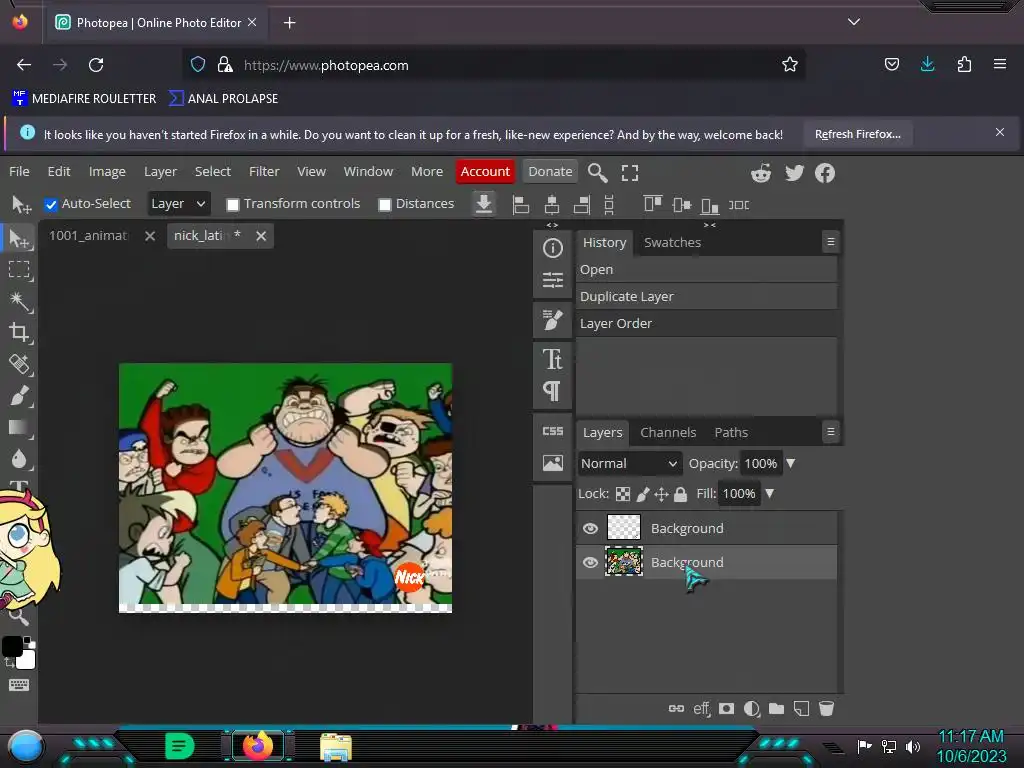Select the Magic Wand tool
The height and width of the screenshot is (768, 1024).
(x=19, y=301)
